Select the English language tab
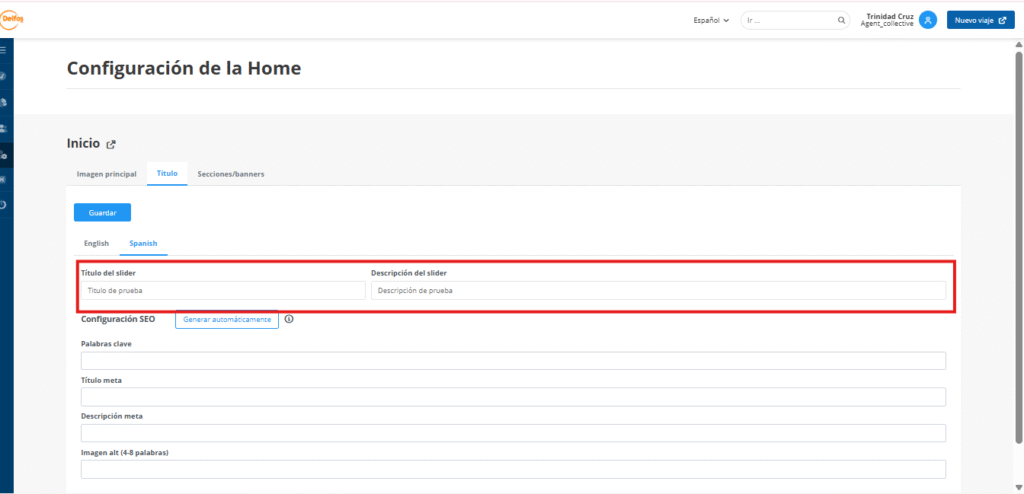1024x494 pixels. pyautogui.click(x=97, y=243)
